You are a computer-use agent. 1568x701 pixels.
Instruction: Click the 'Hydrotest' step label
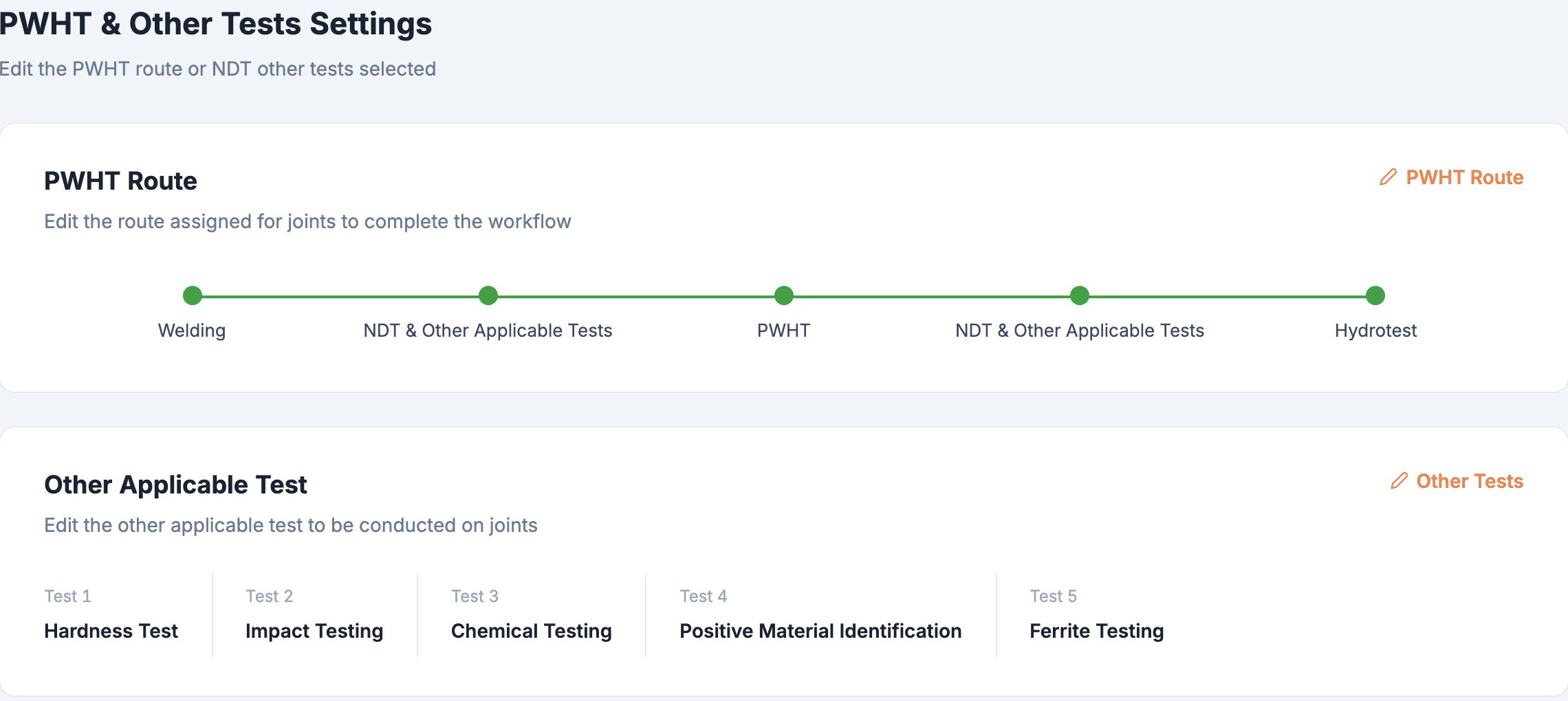click(1375, 331)
